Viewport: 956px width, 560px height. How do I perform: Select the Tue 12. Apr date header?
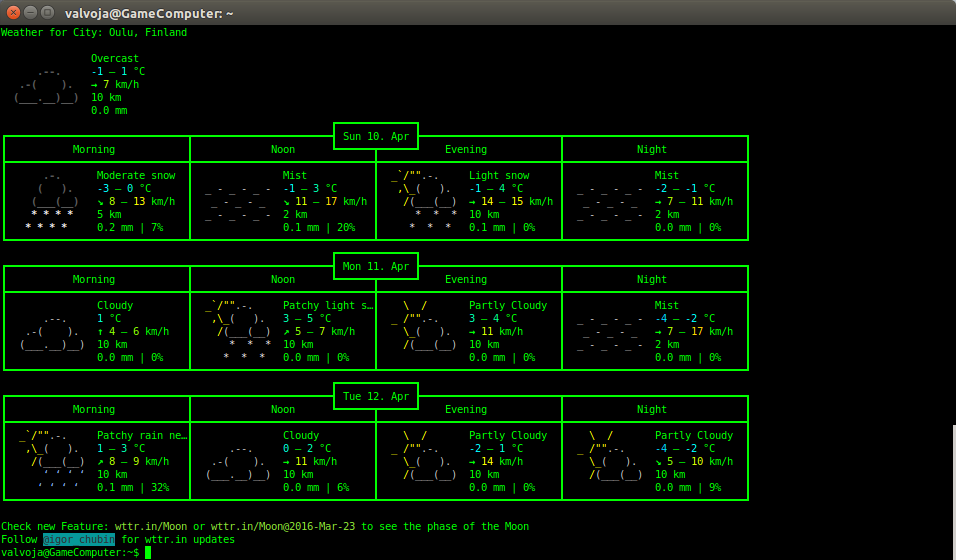(376, 396)
